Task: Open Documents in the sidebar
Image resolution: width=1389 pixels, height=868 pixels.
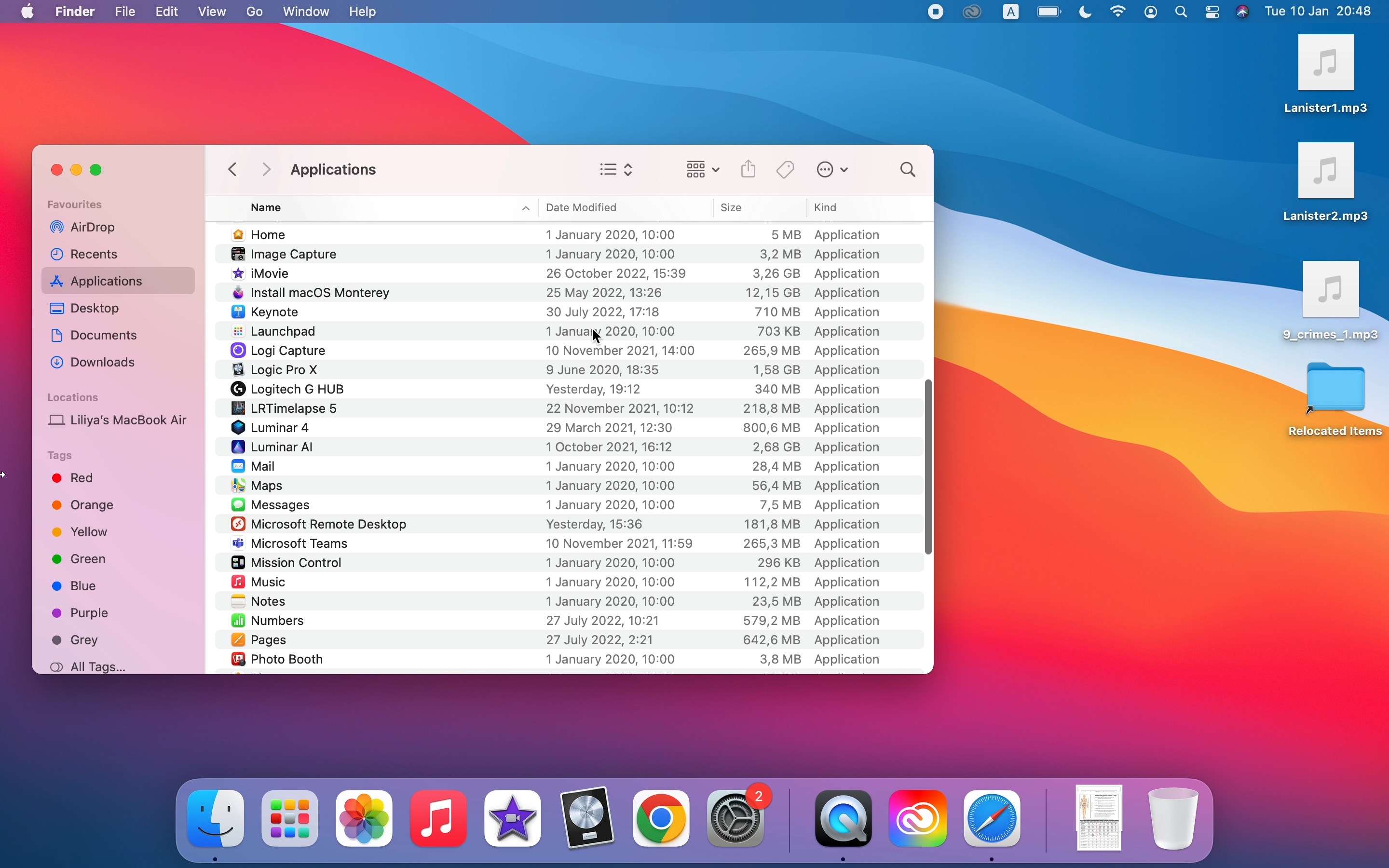Action: pos(119,335)
